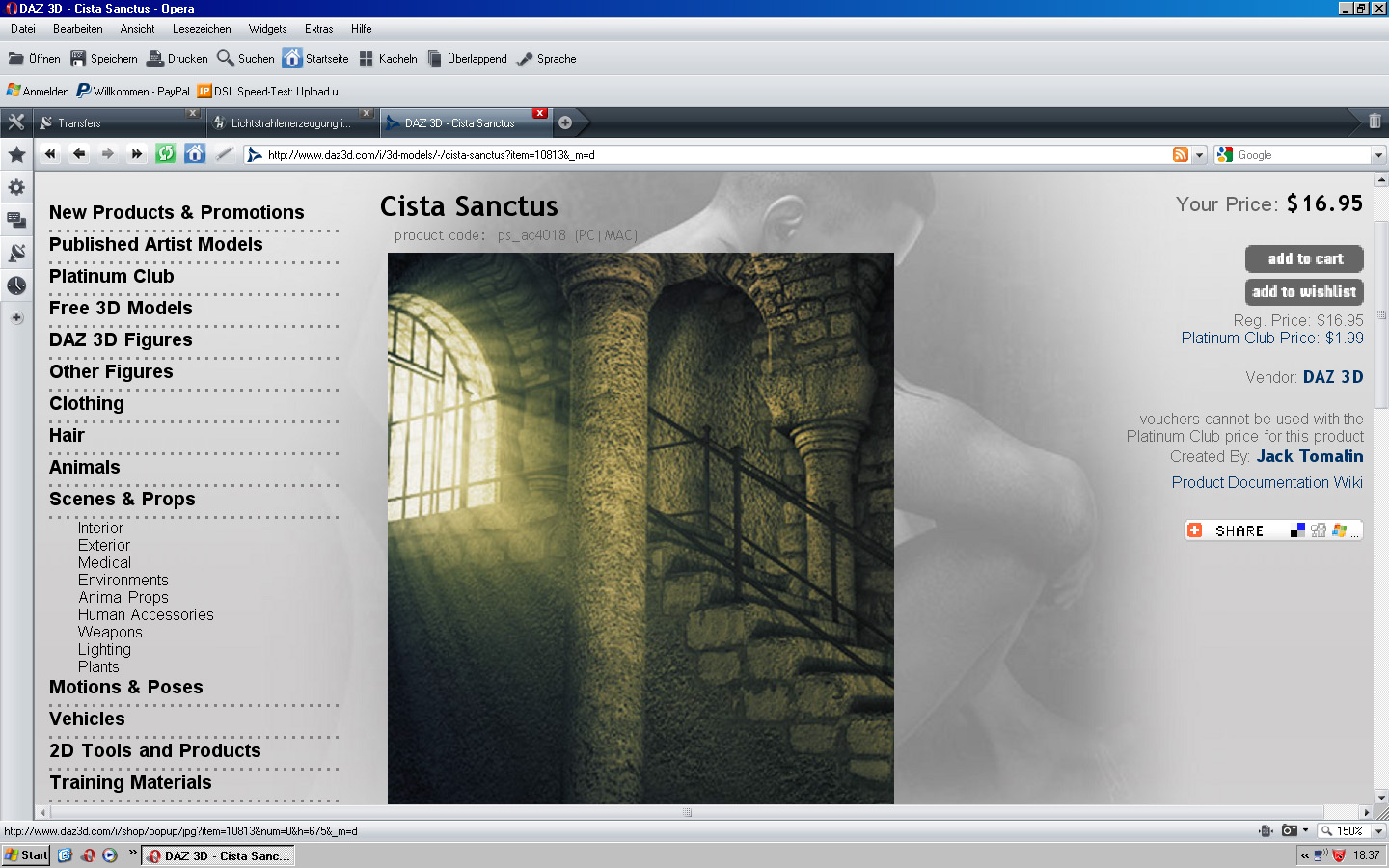Click the Cista Sanctus product image
This screenshot has width=1389, height=868.
(x=640, y=529)
